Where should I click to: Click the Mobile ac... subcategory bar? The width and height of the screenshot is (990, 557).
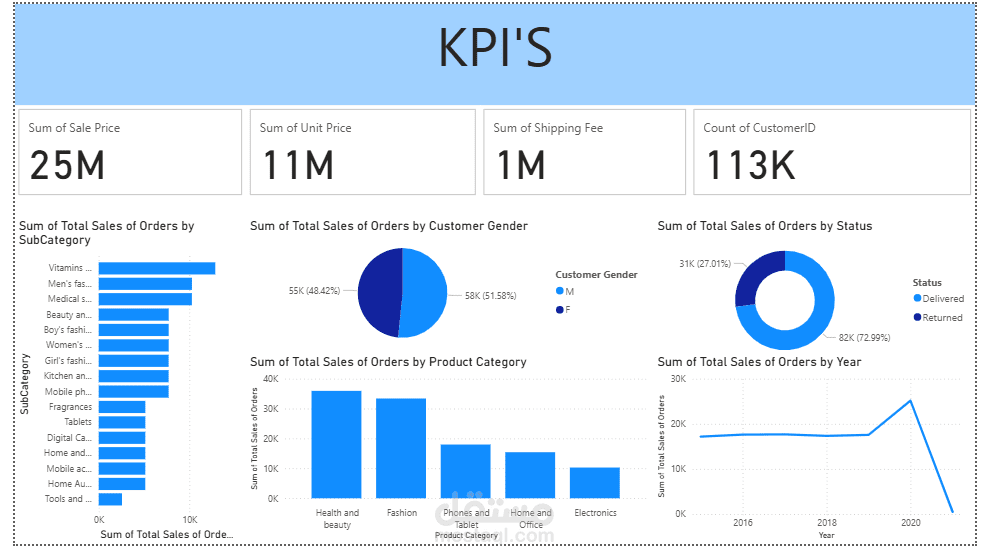tap(122, 469)
